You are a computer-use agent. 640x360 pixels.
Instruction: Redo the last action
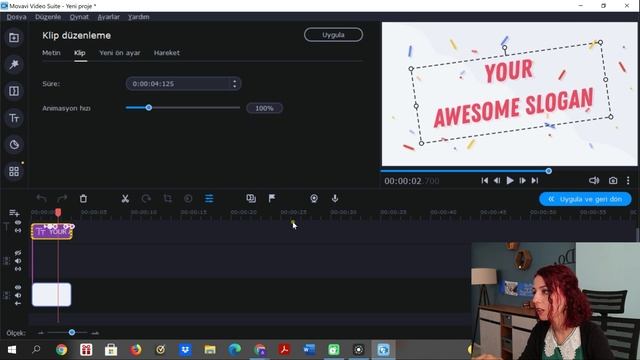click(x=62, y=198)
